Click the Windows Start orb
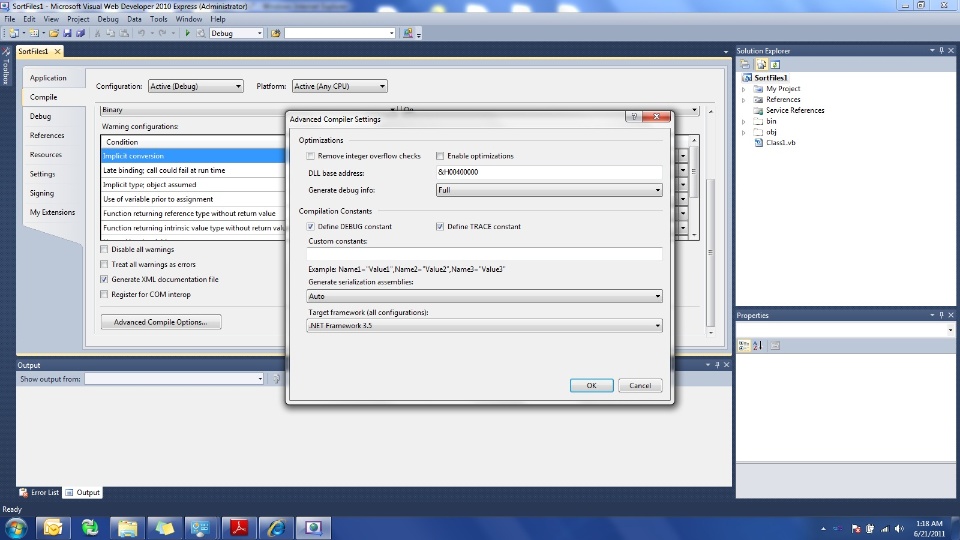This screenshot has width=960, height=540. pos(16,528)
